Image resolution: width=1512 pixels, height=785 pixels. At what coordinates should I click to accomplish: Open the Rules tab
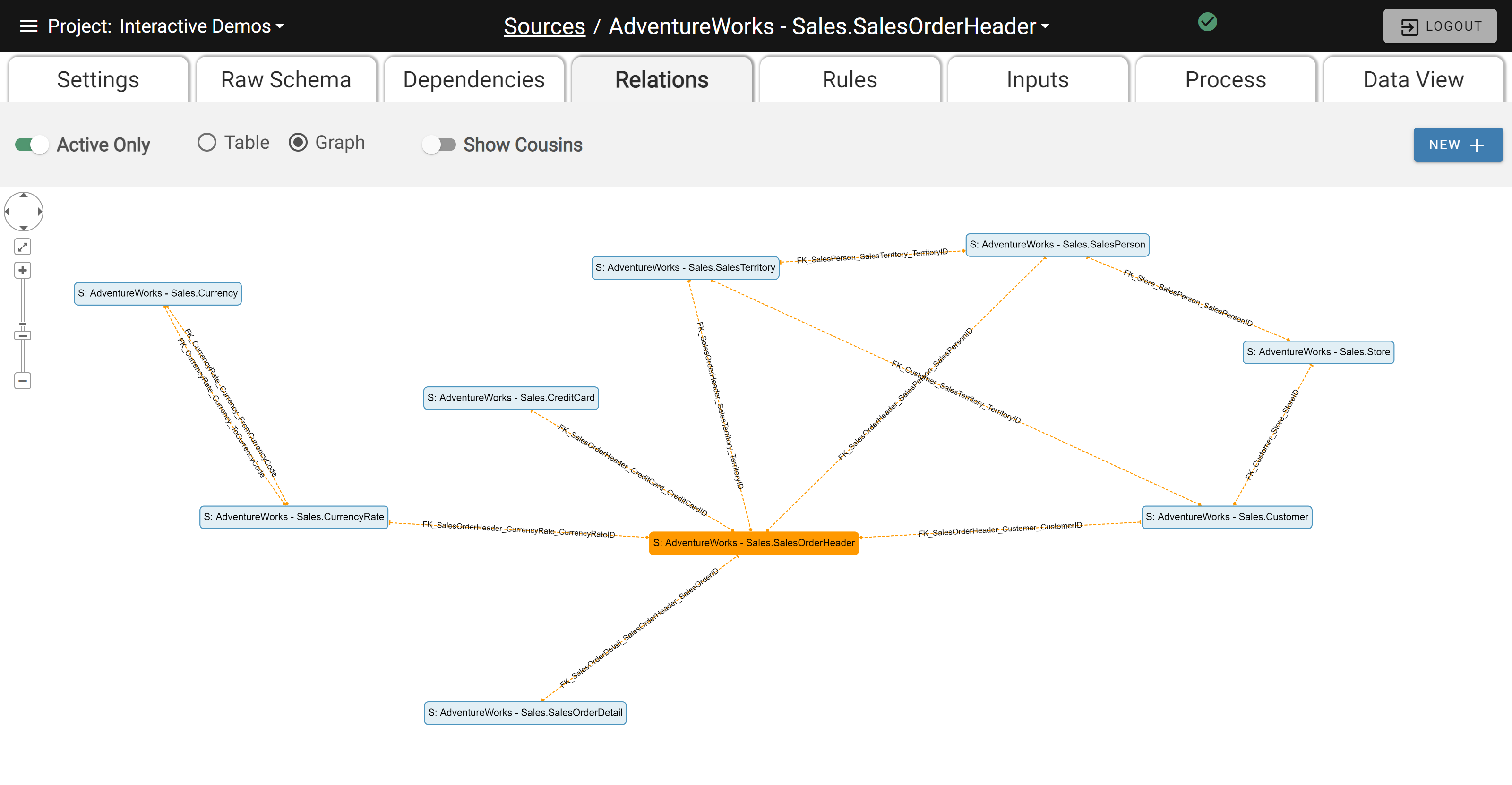(850, 80)
